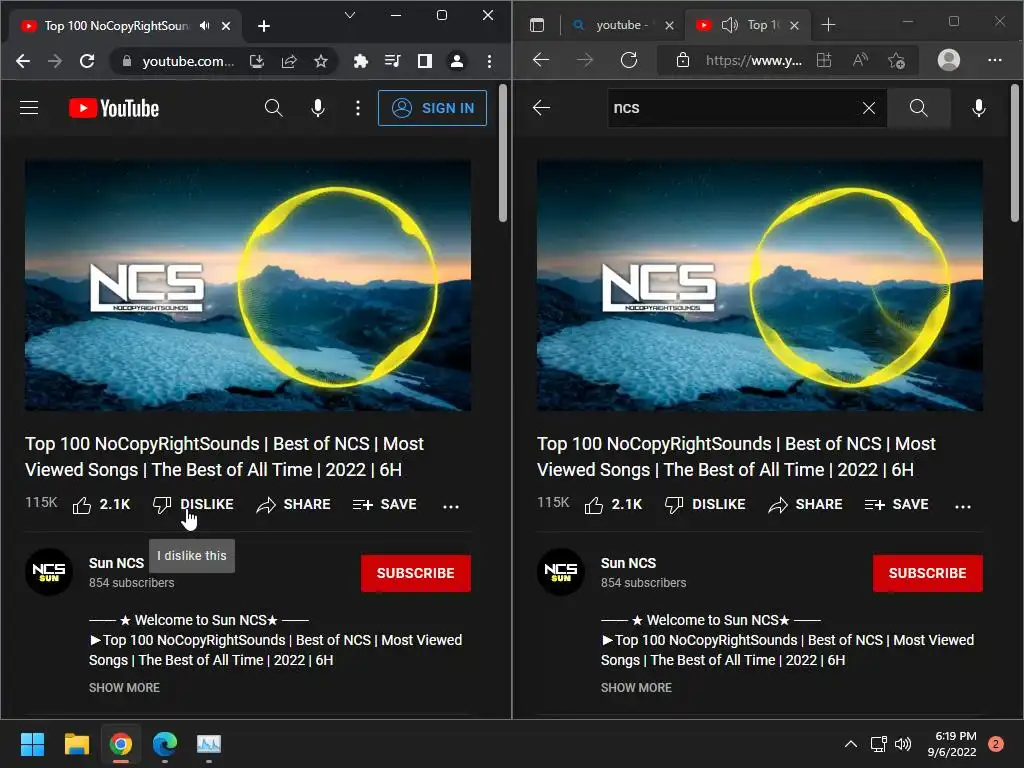Image resolution: width=1024 pixels, height=768 pixels.
Task: Open Chrome's media control icon
Action: tap(392, 61)
